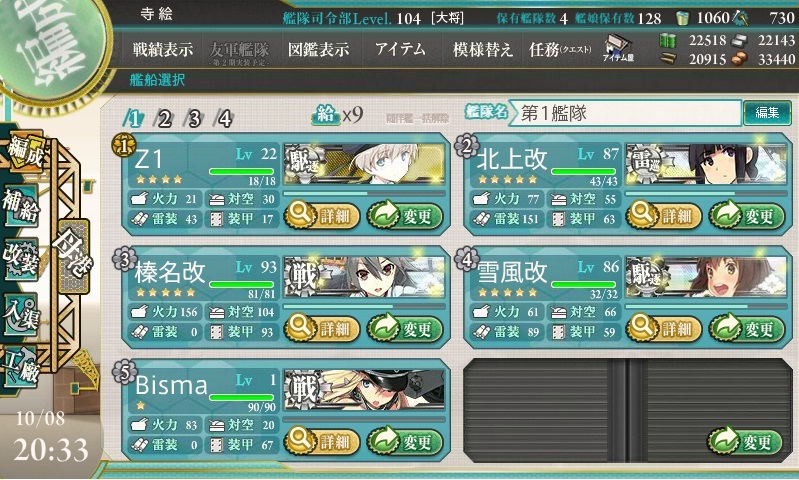This screenshot has width=799, height=480.
Task: Open the 任務 quest menu item
Action: (561, 49)
